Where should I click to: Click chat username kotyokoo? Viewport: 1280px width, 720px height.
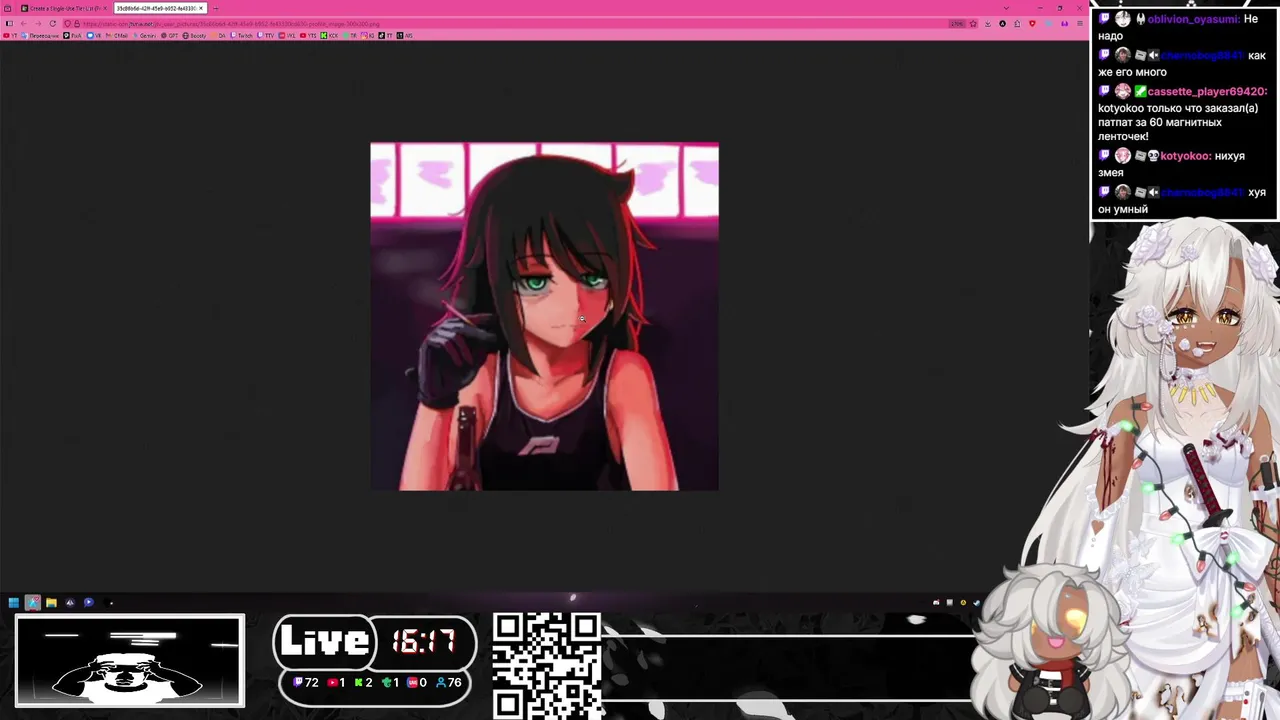pyautogui.click(x=1185, y=156)
